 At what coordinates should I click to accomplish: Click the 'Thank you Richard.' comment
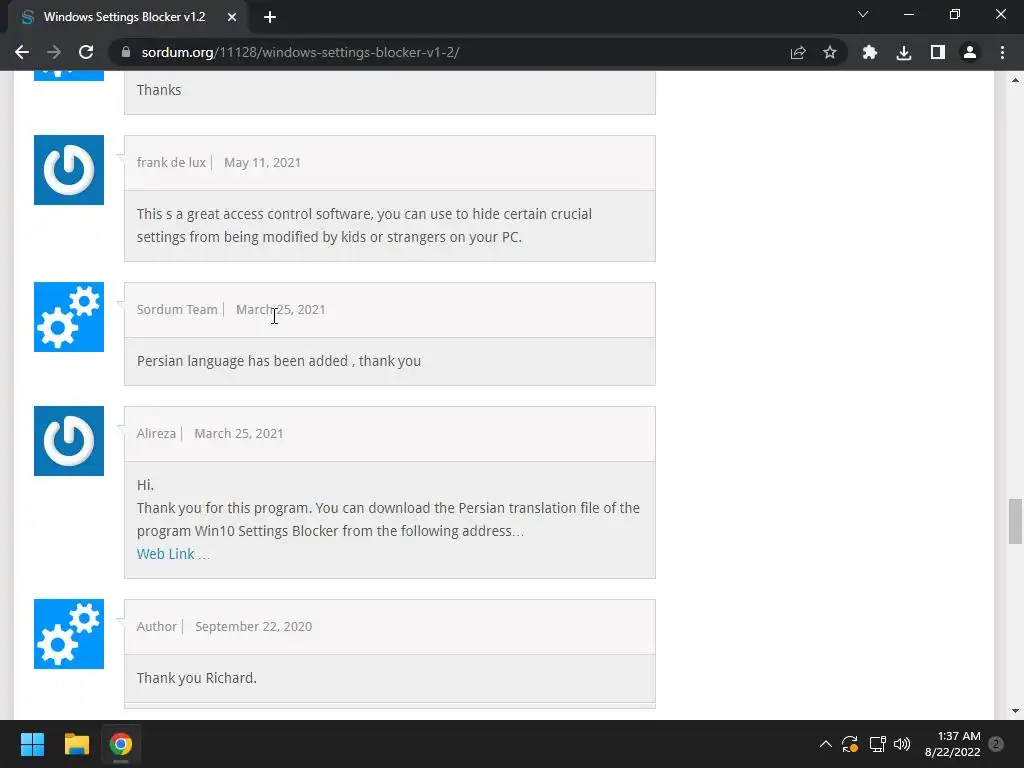click(197, 678)
